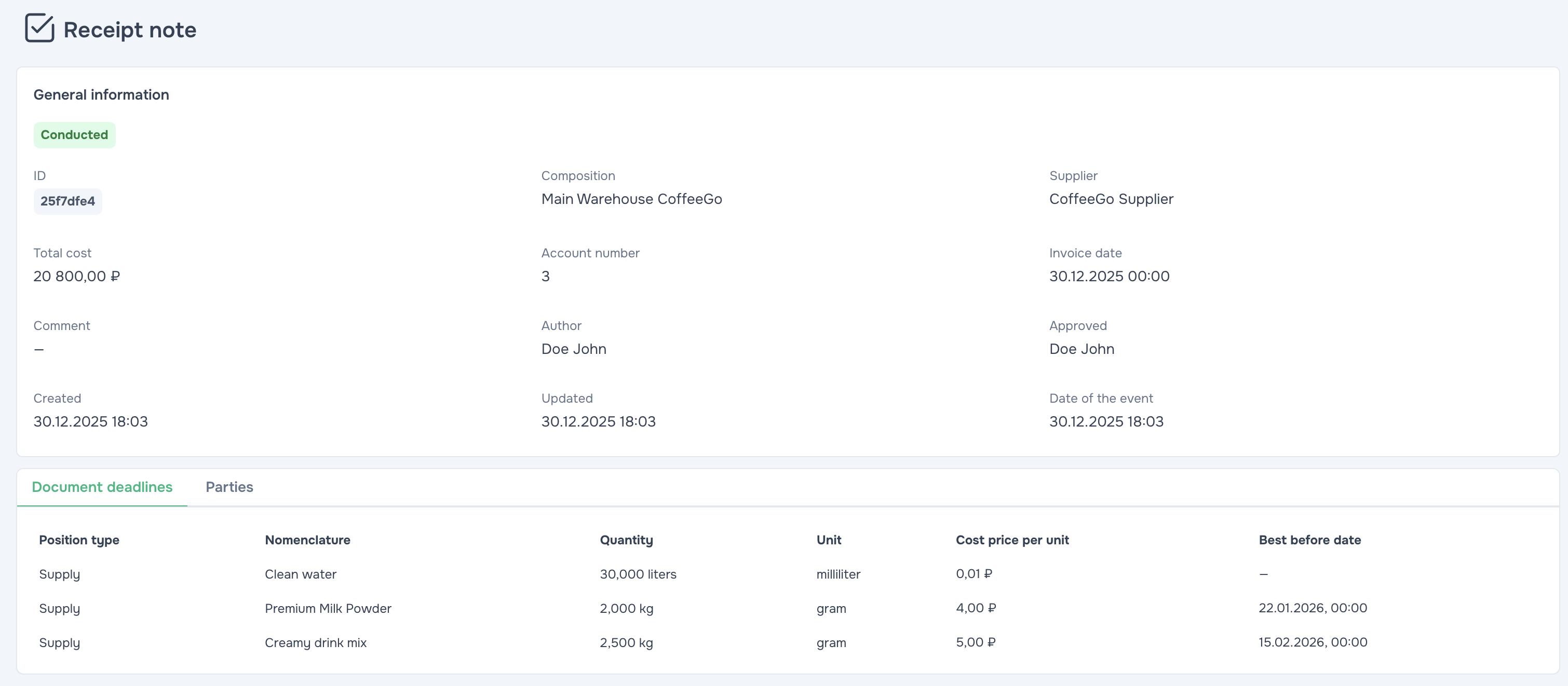Select the Premium Milk Powder row

pos(328,608)
